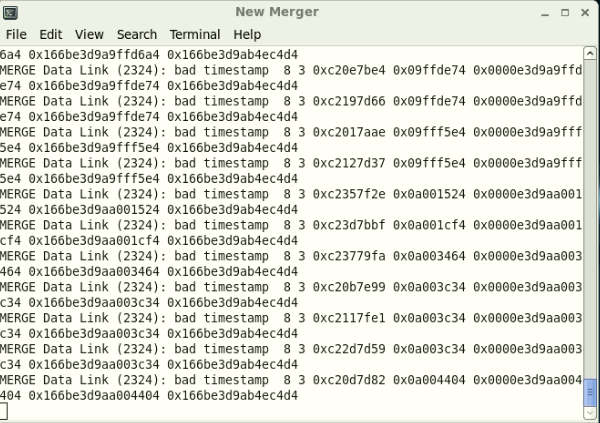Click the scrollbar up arrow
Image resolution: width=600 pixels, height=423 pixels.
click(590, 54)
